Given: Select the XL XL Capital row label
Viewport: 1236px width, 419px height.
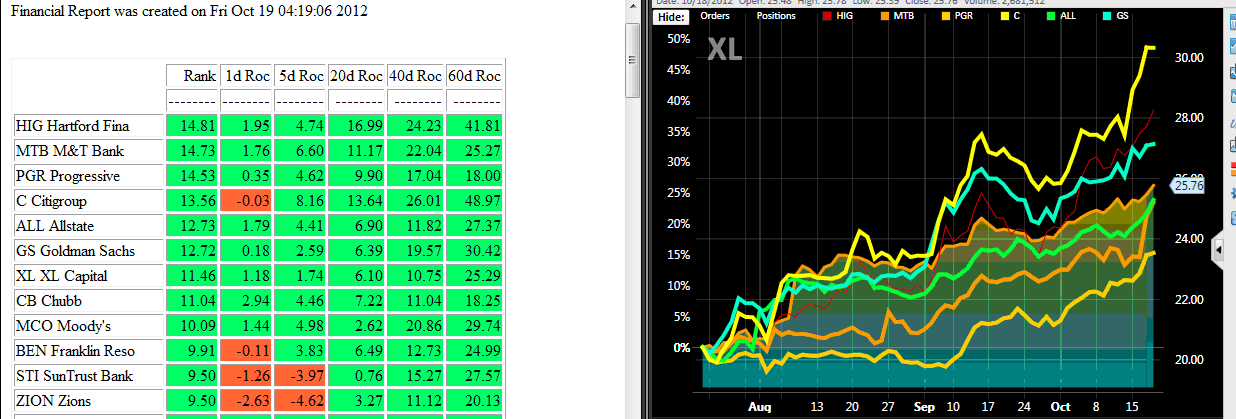Looking at the screenshot, I should (x=88, y=276).
